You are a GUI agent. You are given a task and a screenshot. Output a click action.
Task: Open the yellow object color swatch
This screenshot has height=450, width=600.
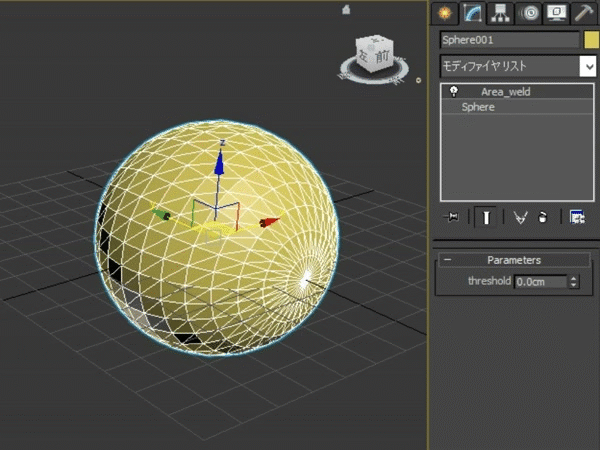point(592,40)
